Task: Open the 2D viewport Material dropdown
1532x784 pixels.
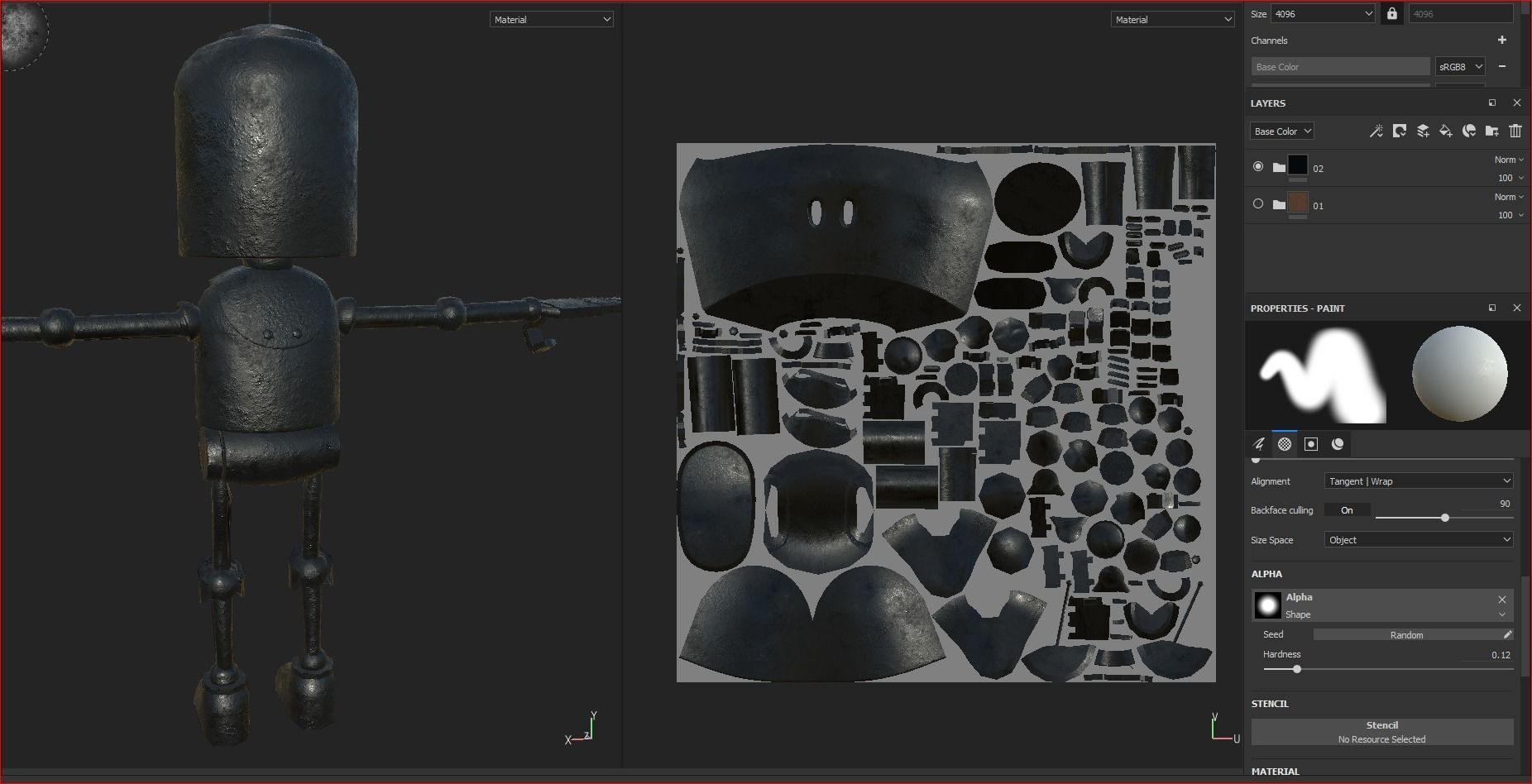Action: 1172,19
